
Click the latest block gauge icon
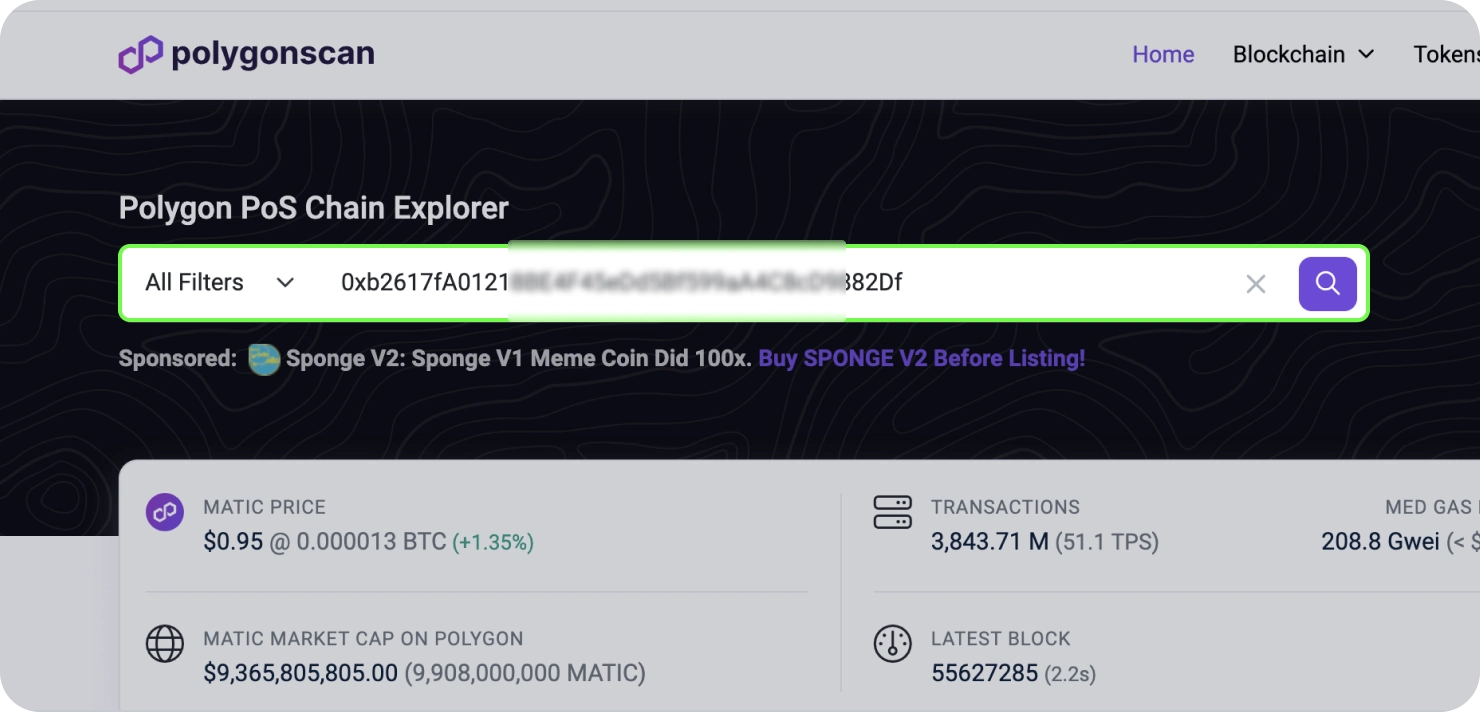(892, 644)
